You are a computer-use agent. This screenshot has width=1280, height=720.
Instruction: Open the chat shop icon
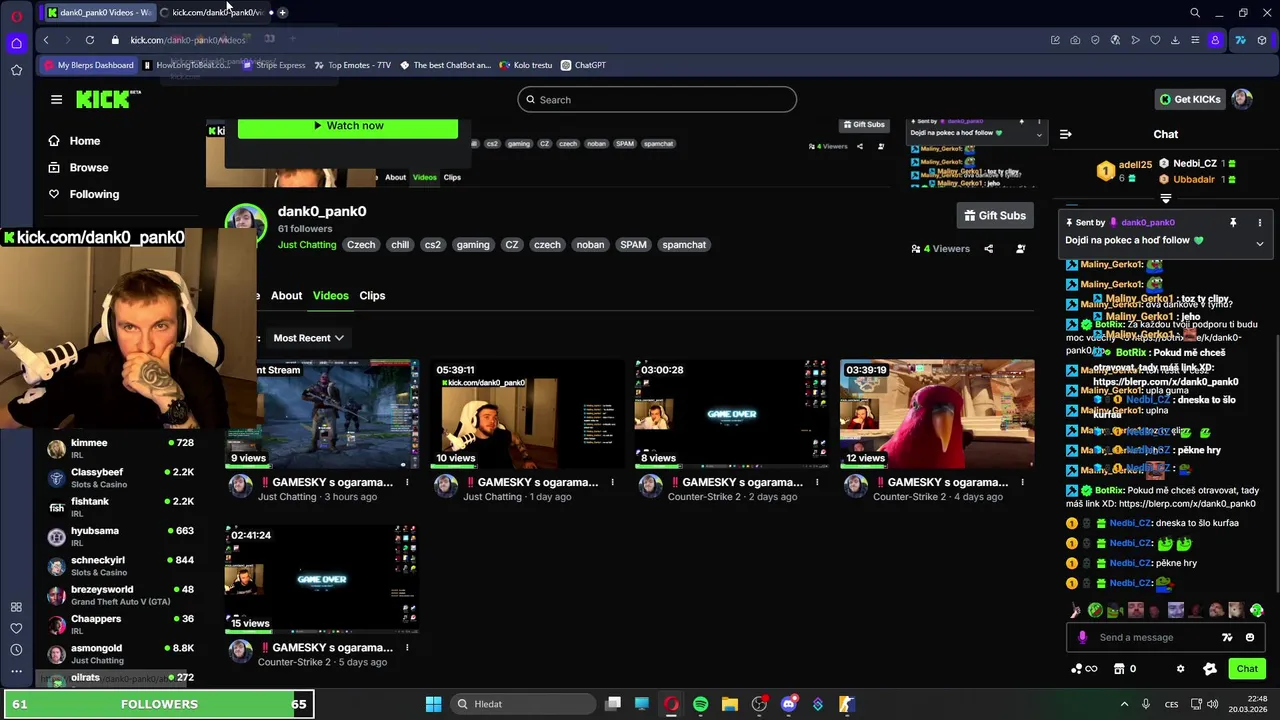1119,669
